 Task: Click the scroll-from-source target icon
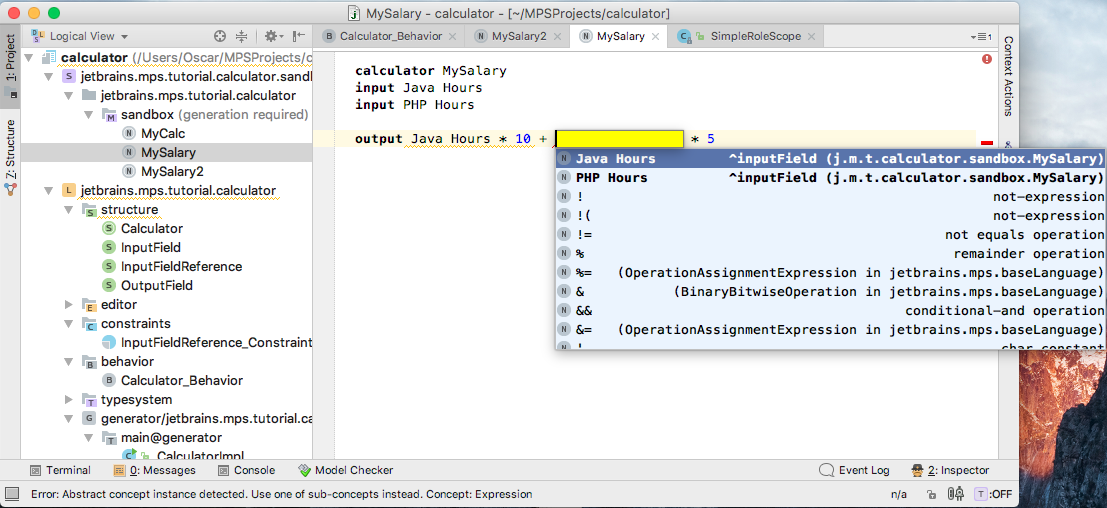point(220,36)
